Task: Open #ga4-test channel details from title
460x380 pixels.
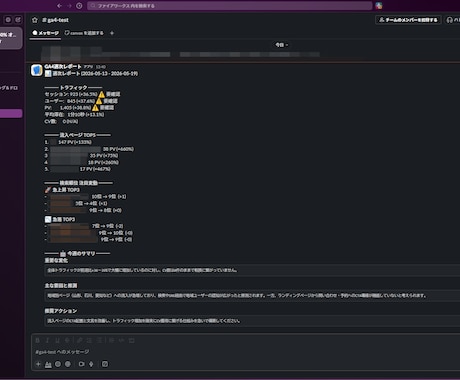Action: tap(55, 20)
